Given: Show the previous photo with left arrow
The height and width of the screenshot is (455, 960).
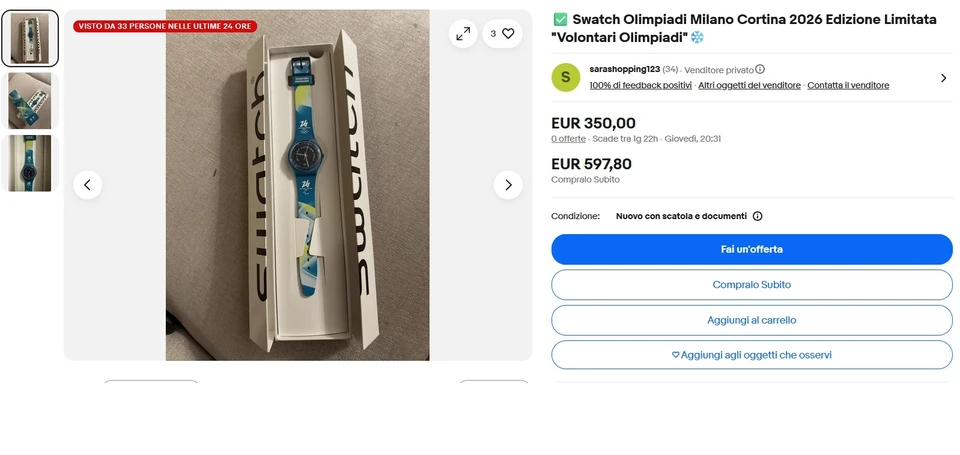Looking at the screenshot, I should [x=88, y=185].
